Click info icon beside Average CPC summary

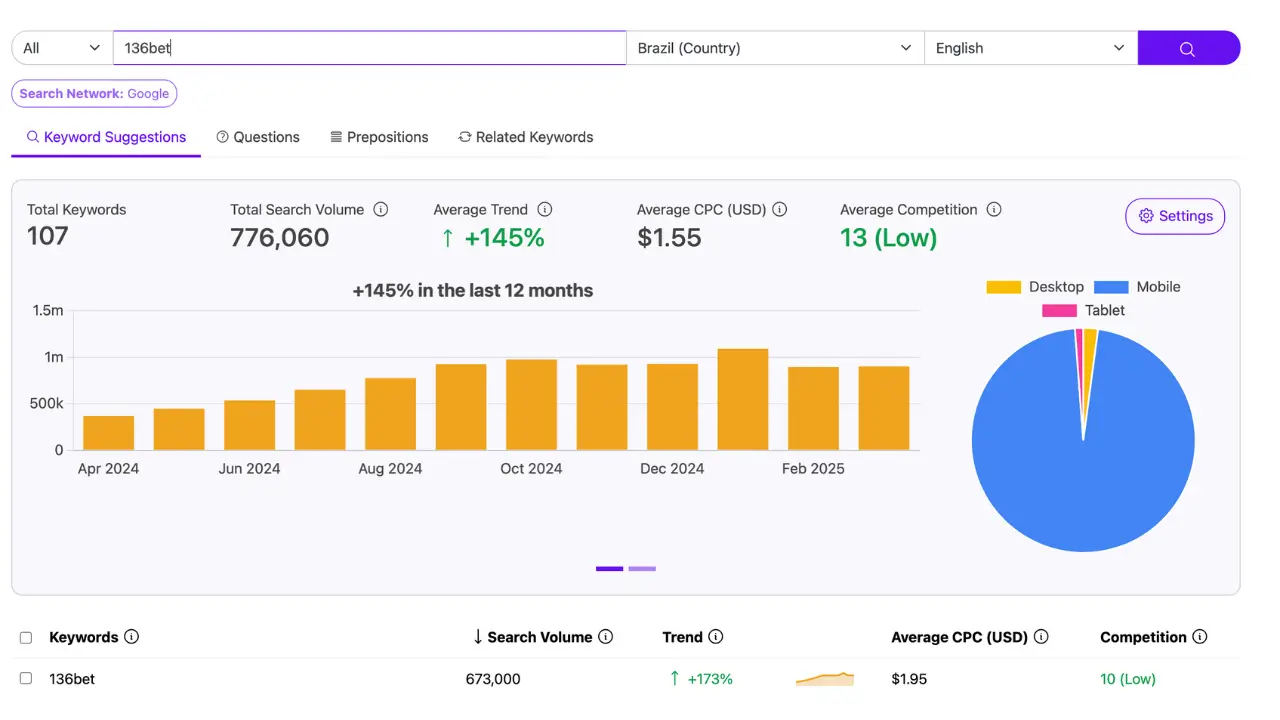[780, 210]
